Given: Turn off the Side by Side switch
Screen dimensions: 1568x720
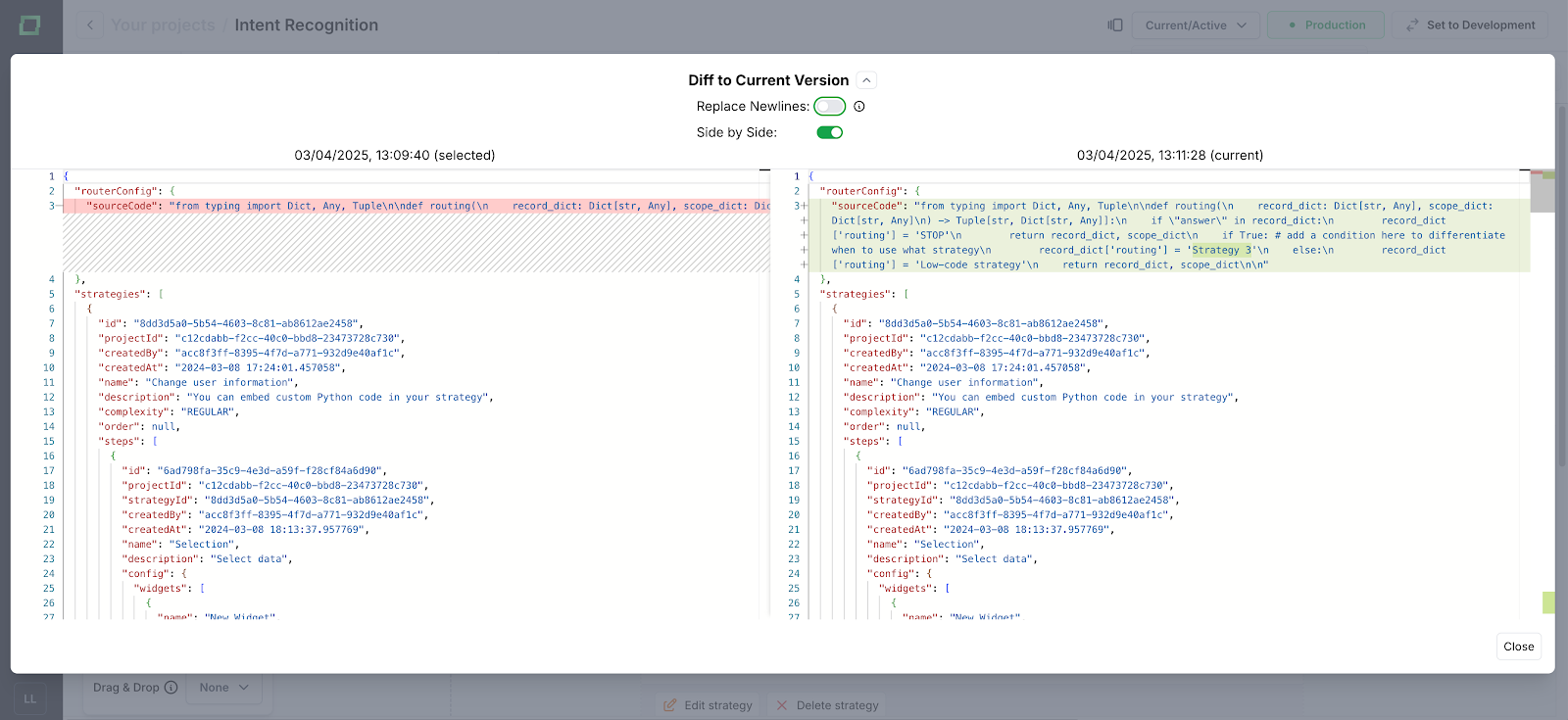Looking at the screenshot, I should point(830,133).
